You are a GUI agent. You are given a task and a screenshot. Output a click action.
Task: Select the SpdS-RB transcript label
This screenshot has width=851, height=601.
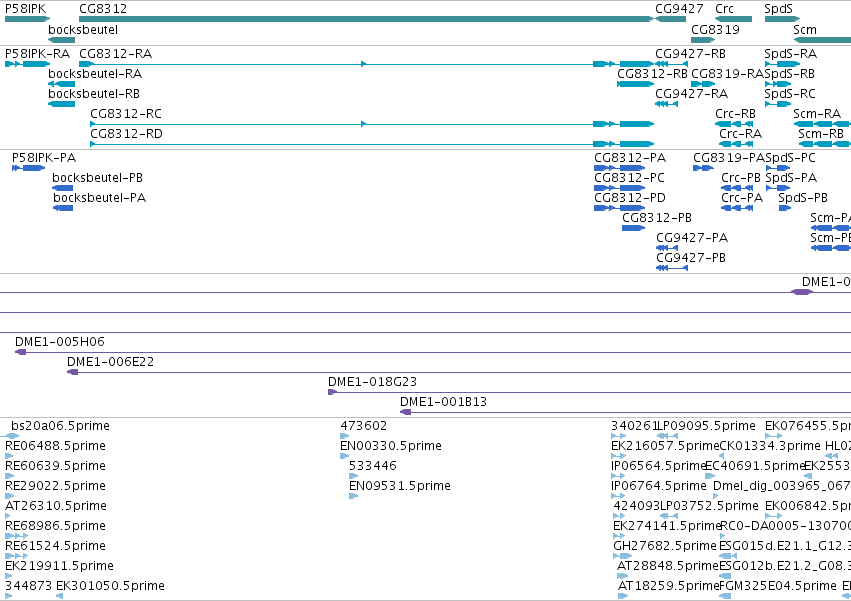coord(790,74)
